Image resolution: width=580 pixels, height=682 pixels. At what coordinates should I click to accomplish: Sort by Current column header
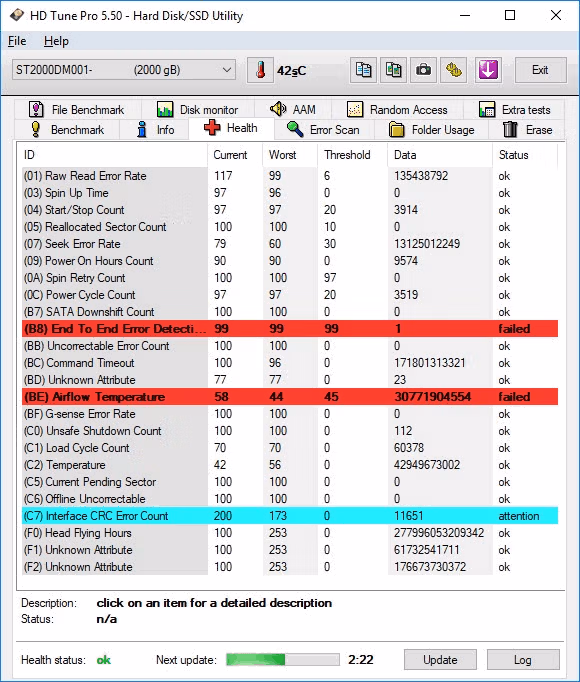[235, 155]
